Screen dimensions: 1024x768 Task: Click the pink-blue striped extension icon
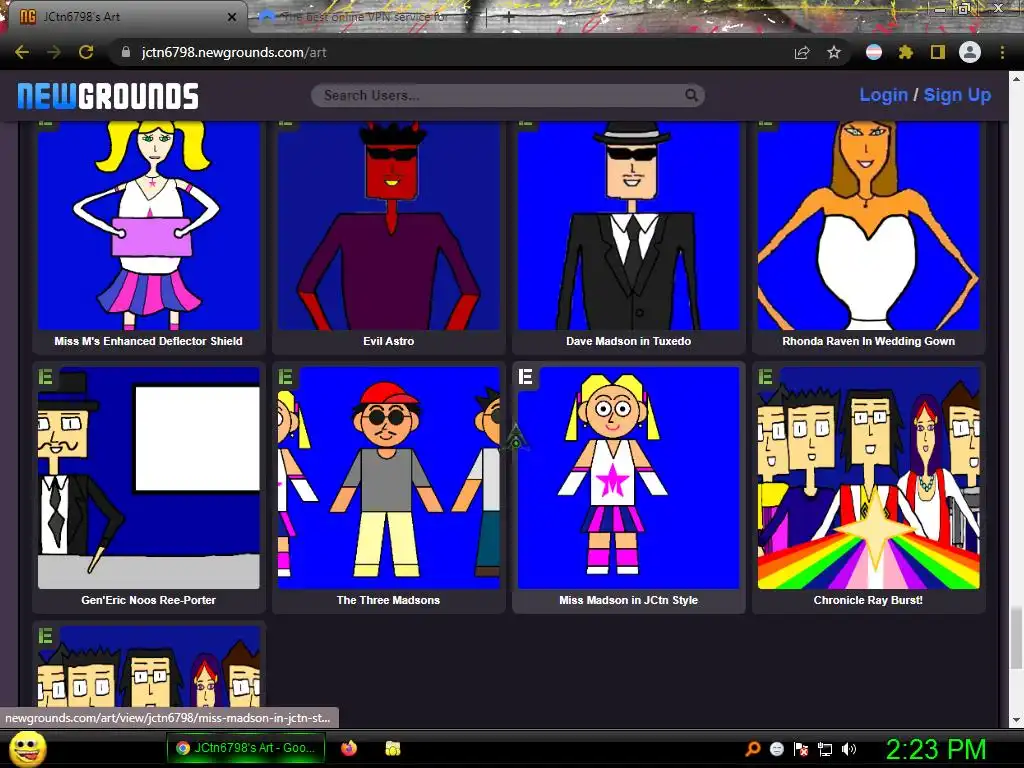(x=874, y=52)
